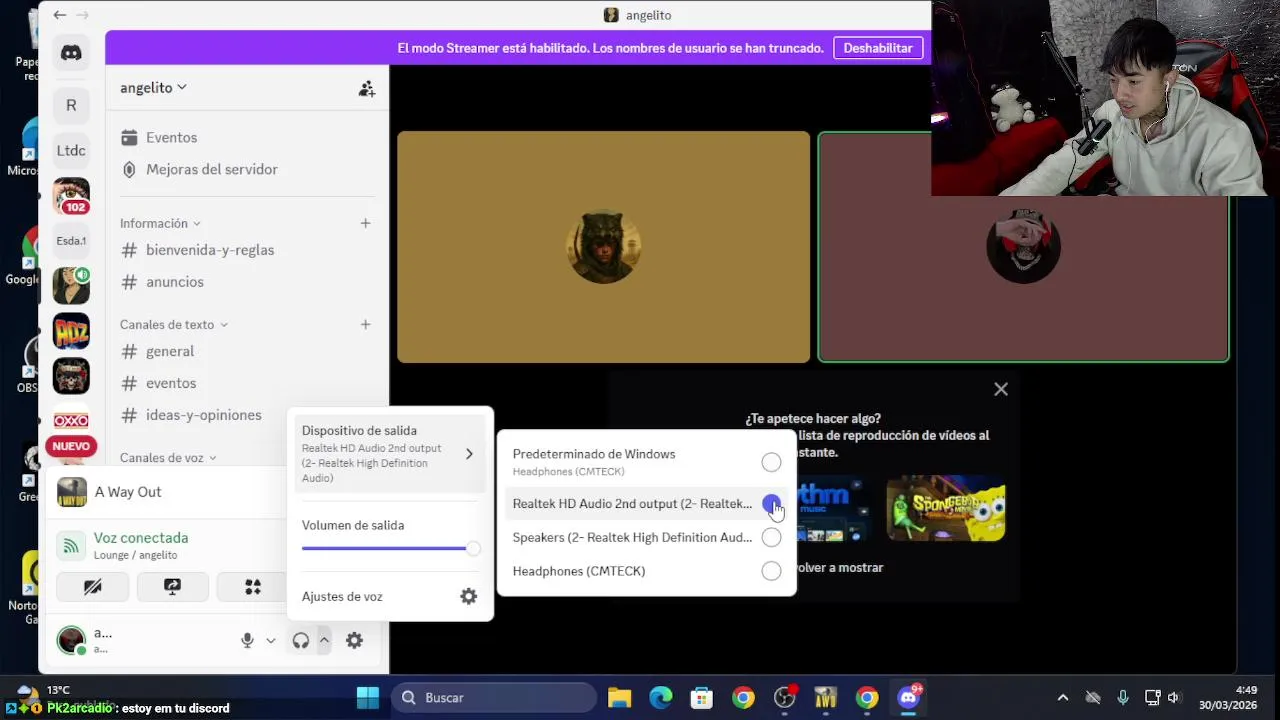
Task: Open Microsoft Store from taskbar
Action: tap(702, 698)
